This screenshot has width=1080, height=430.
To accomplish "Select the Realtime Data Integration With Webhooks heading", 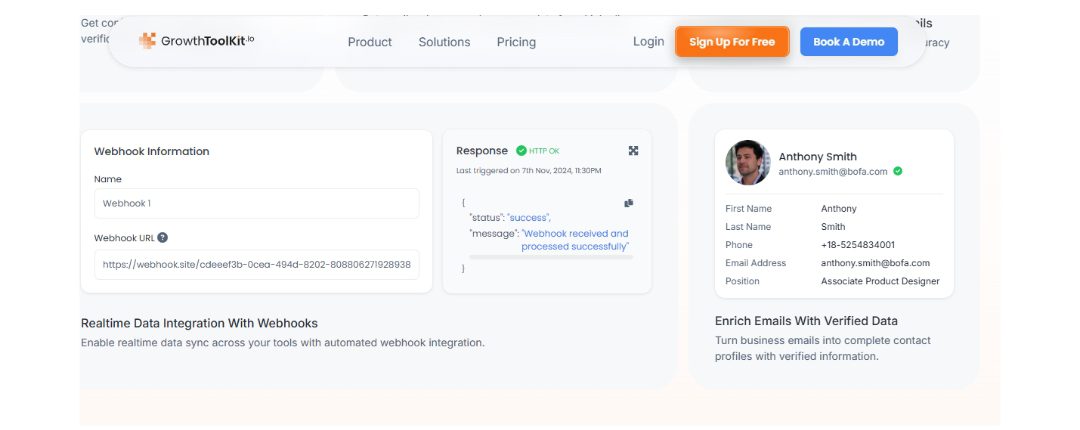I will pos(199,323).
